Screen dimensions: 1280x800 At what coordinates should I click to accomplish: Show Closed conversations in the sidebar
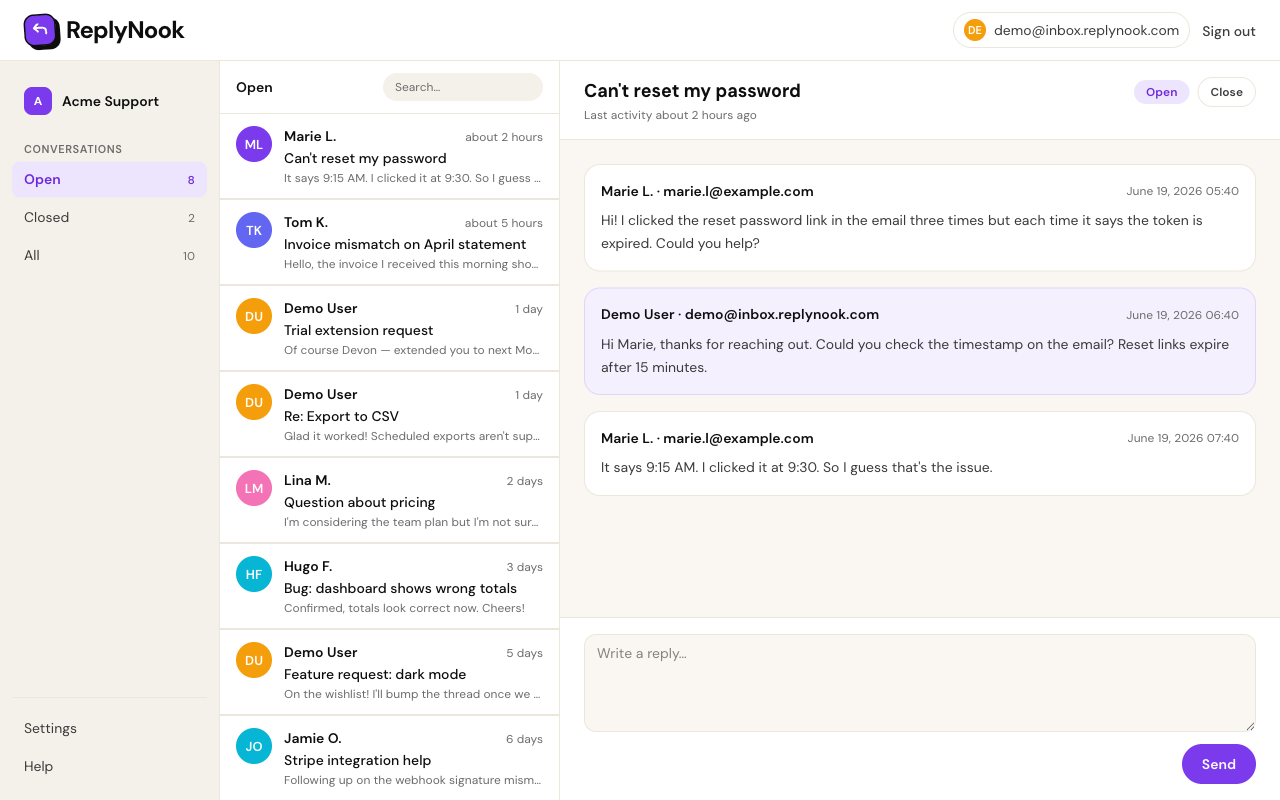tap(109, 218)
